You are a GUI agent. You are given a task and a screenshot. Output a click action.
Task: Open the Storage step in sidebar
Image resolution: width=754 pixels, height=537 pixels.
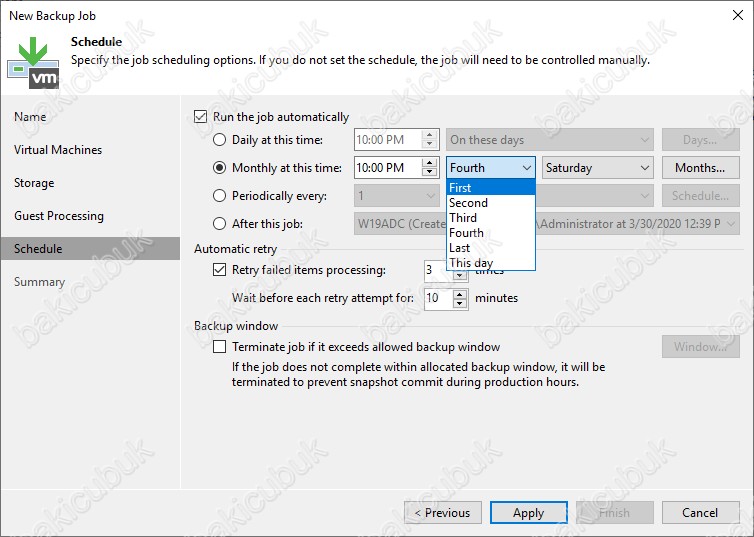click(x=90, y=183)
